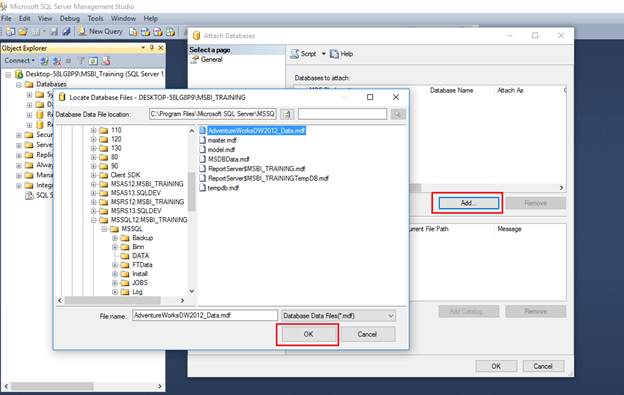Expand the 110 folder in the tree
Image resolution: width=624 pixels, height=395 pixels.
pyautogui.click(x=94, y=130)
